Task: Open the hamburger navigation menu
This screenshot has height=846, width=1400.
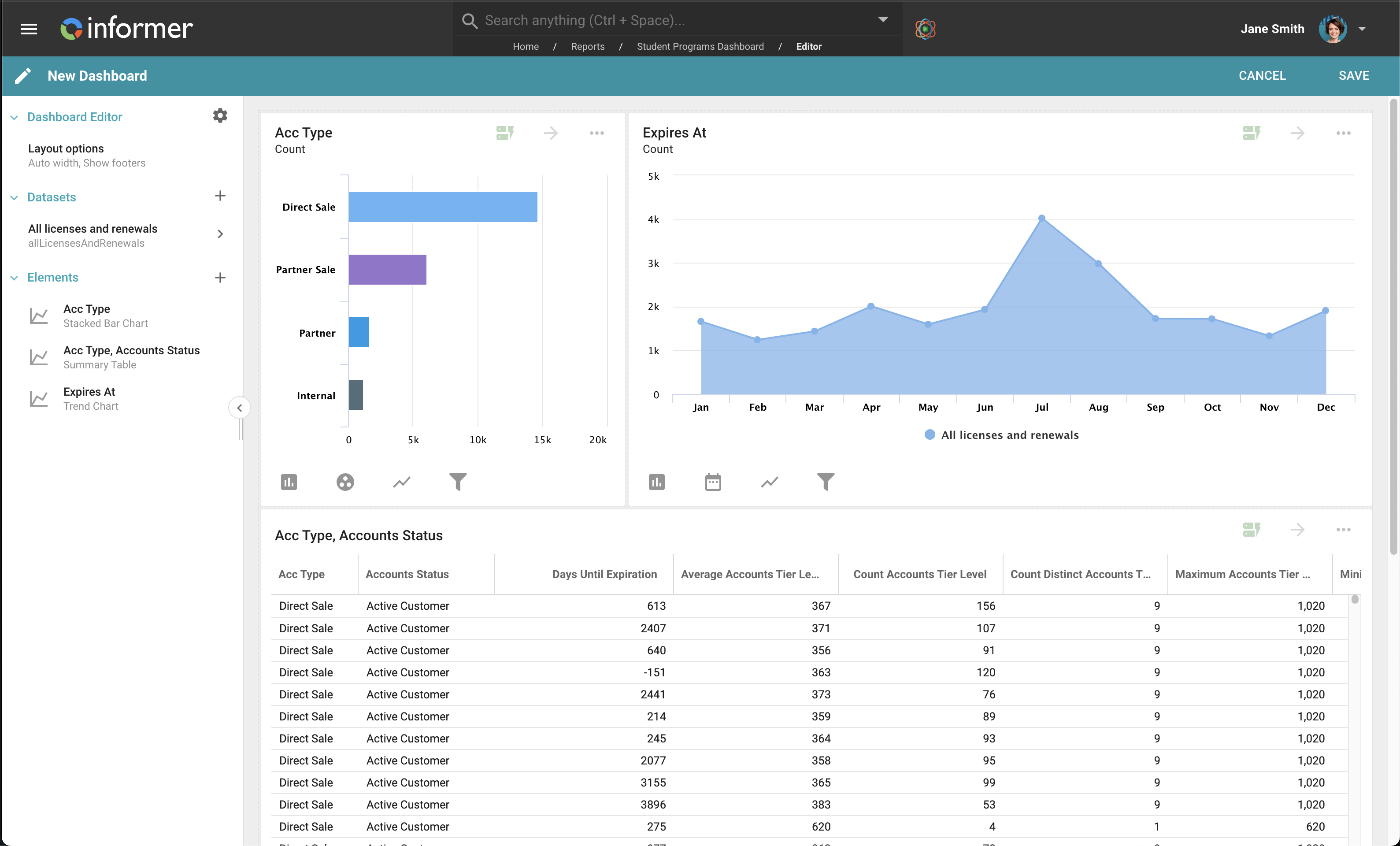Action: 29,28
